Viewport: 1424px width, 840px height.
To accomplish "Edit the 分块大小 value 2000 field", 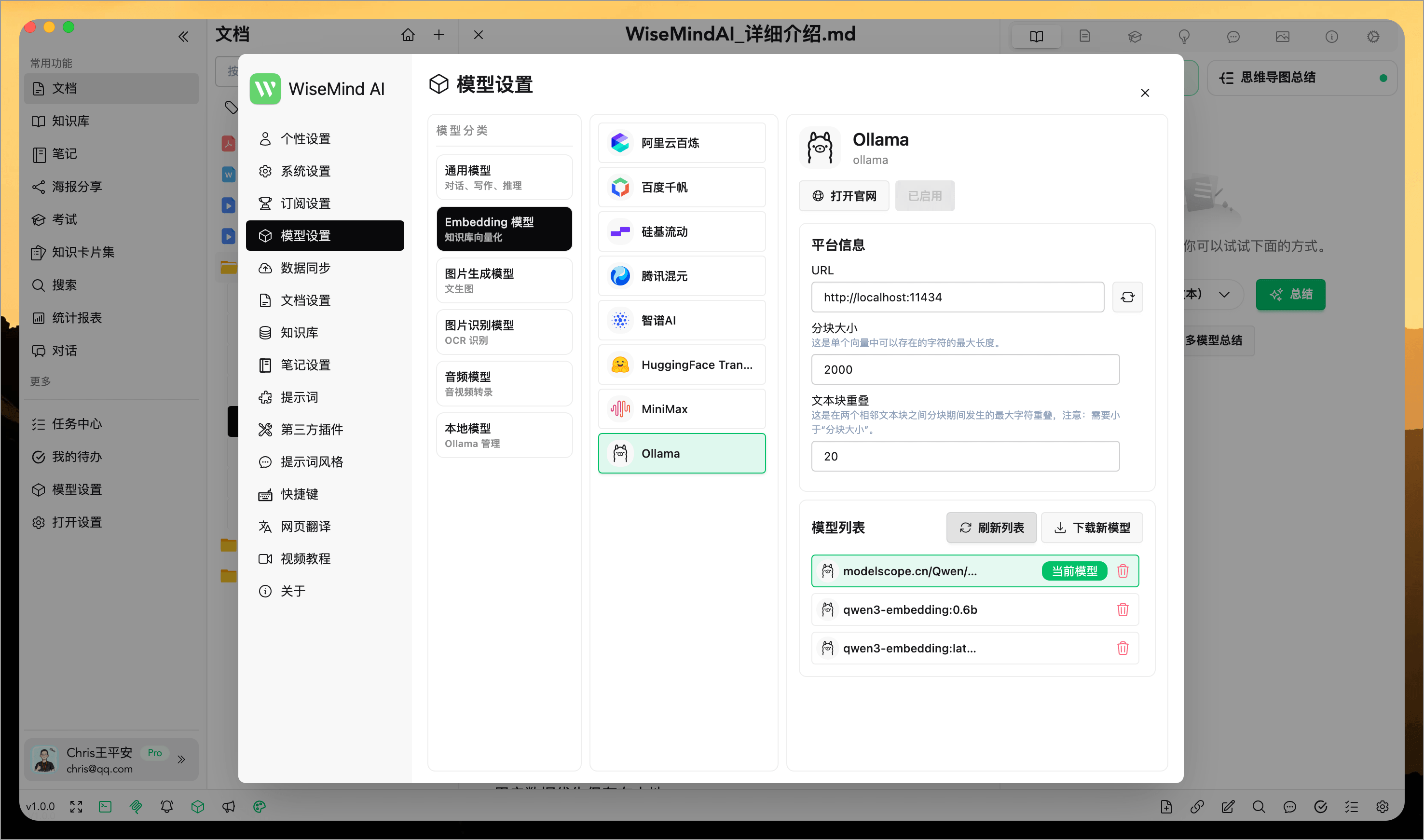I will 964,369.
